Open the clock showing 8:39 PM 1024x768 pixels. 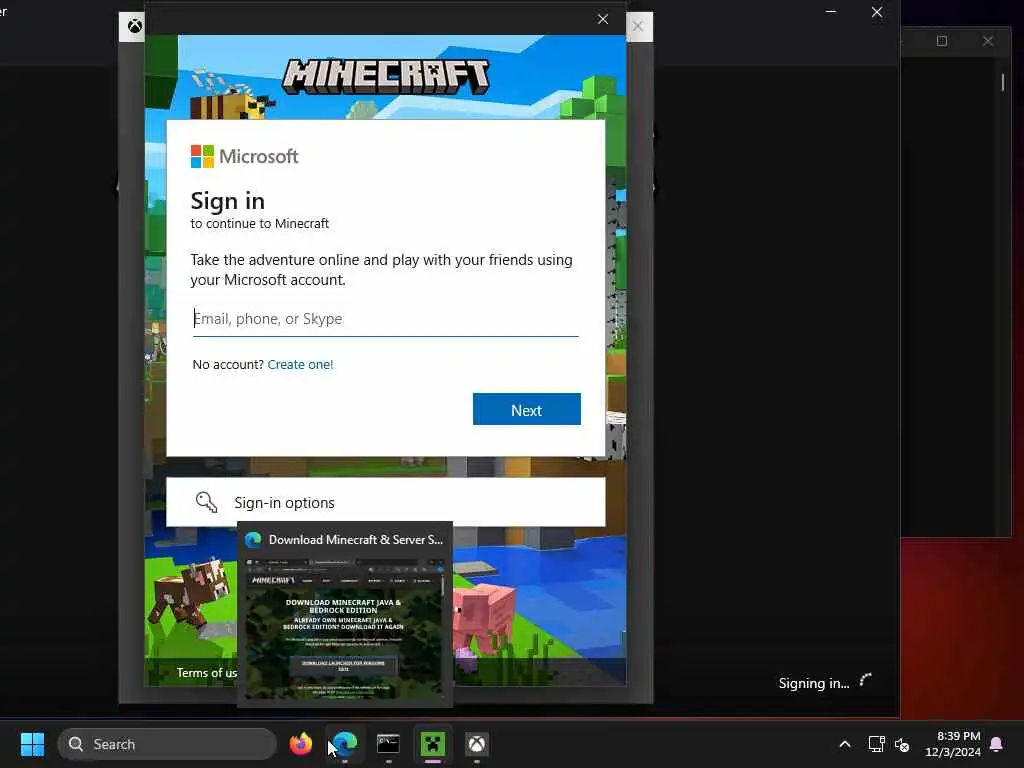tap(953, 744)
